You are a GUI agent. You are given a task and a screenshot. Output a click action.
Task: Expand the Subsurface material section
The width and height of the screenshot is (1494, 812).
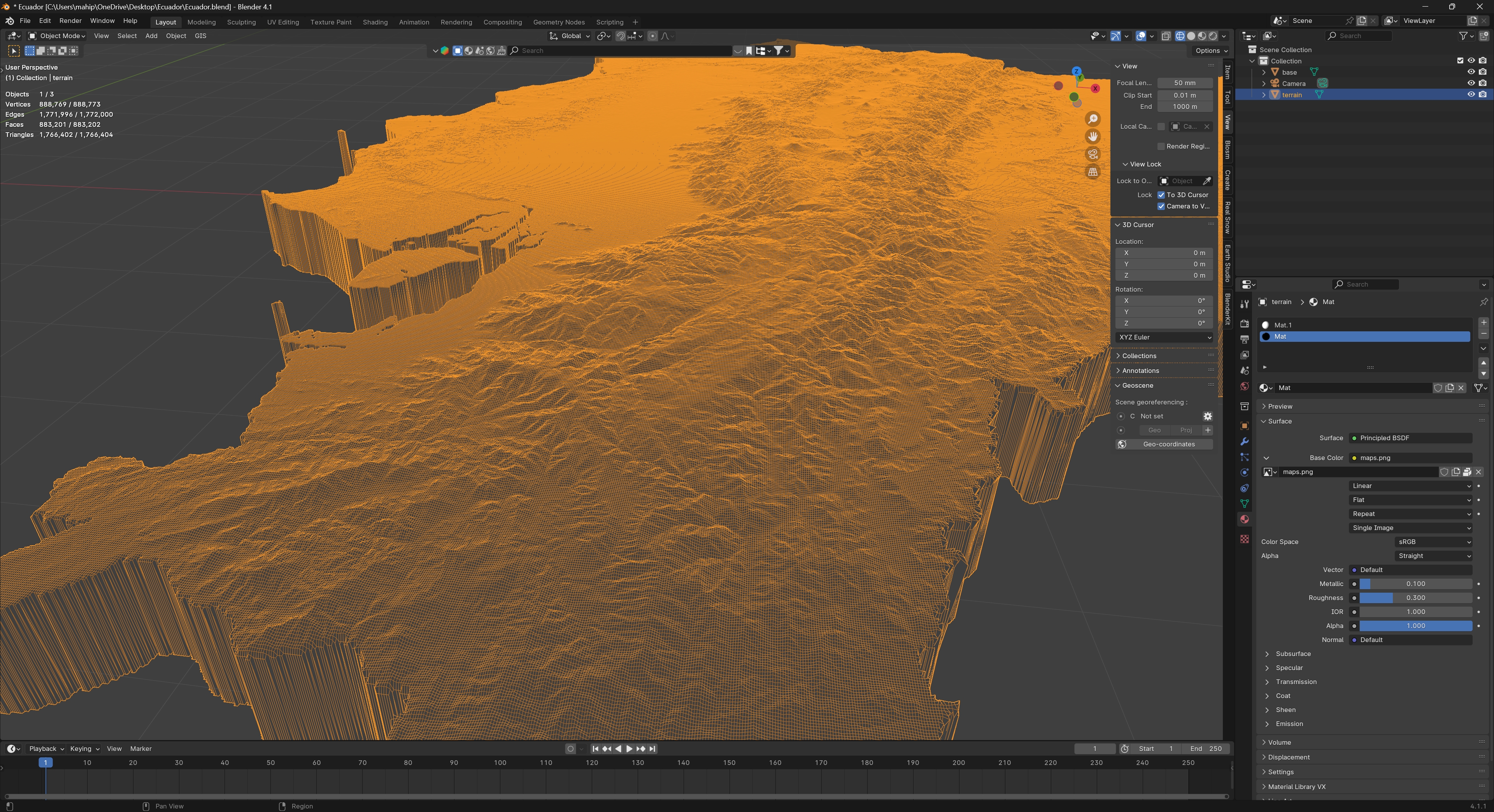click(x=1293, y=654)
